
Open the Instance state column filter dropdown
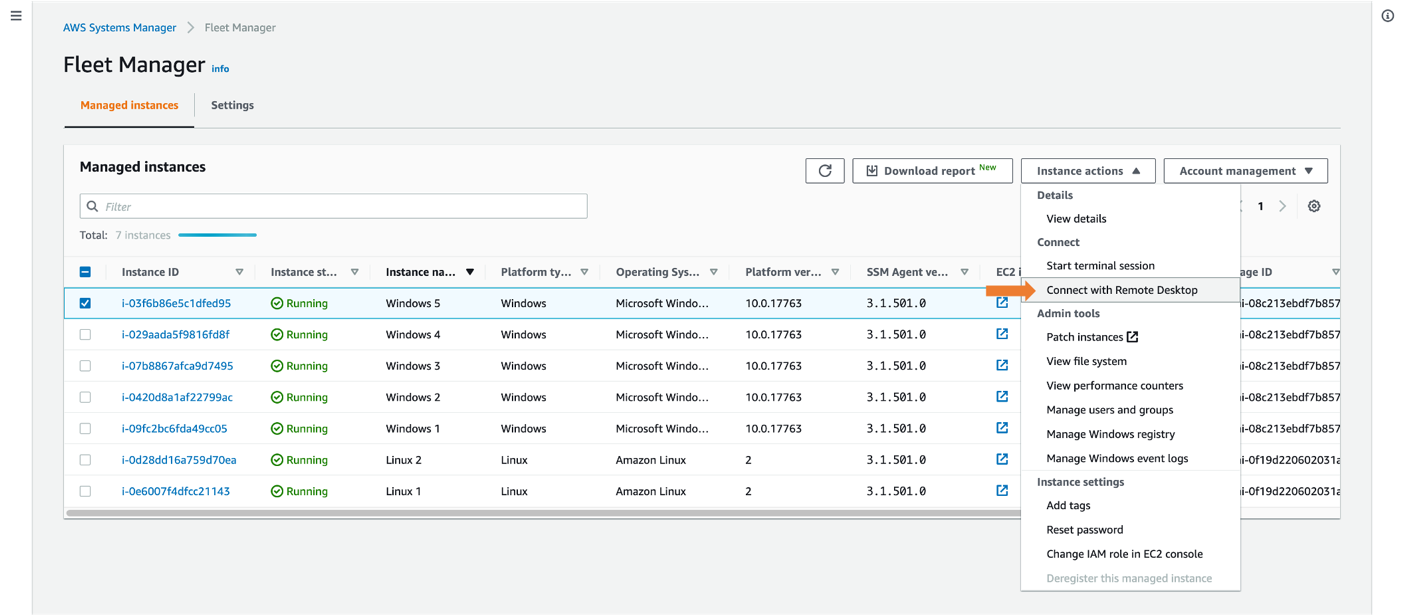[x=356, y=271]
